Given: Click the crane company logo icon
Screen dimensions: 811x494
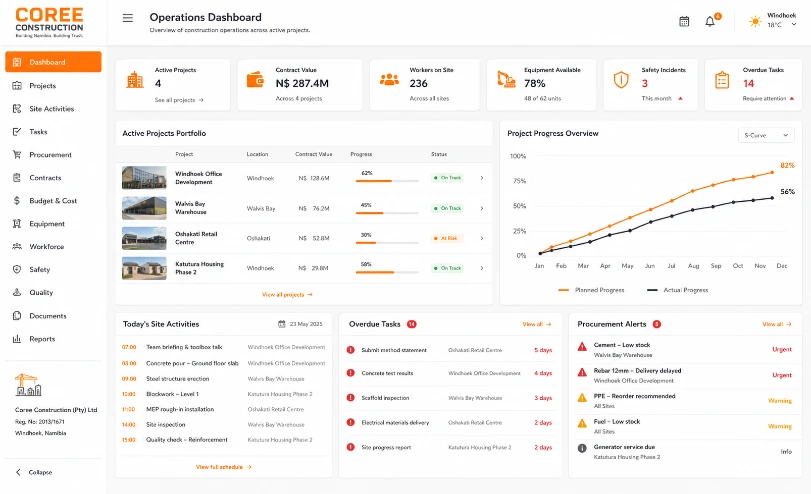Looking at the screenshot, I should [x=28, y=385].
